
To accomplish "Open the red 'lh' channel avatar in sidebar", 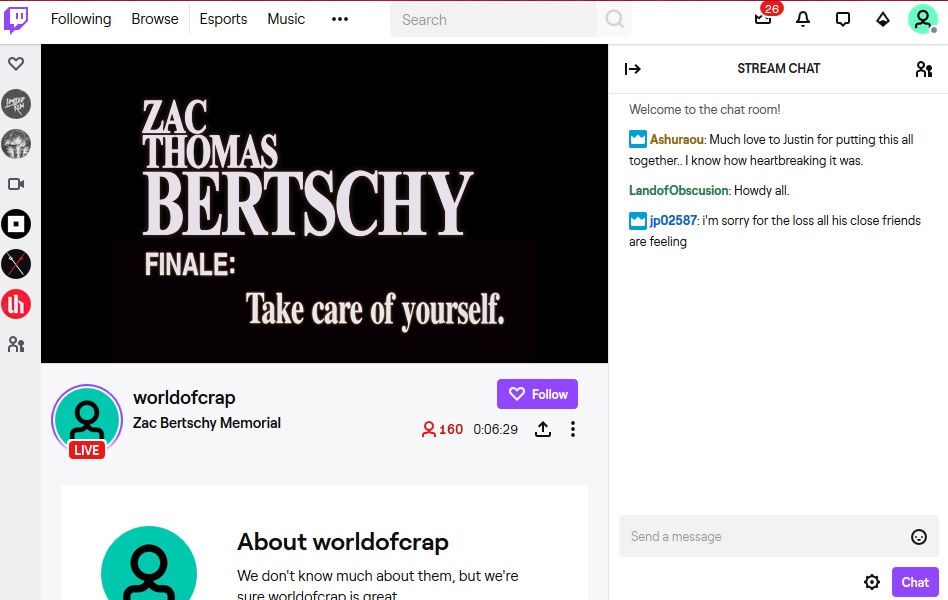I will point(16,304).
